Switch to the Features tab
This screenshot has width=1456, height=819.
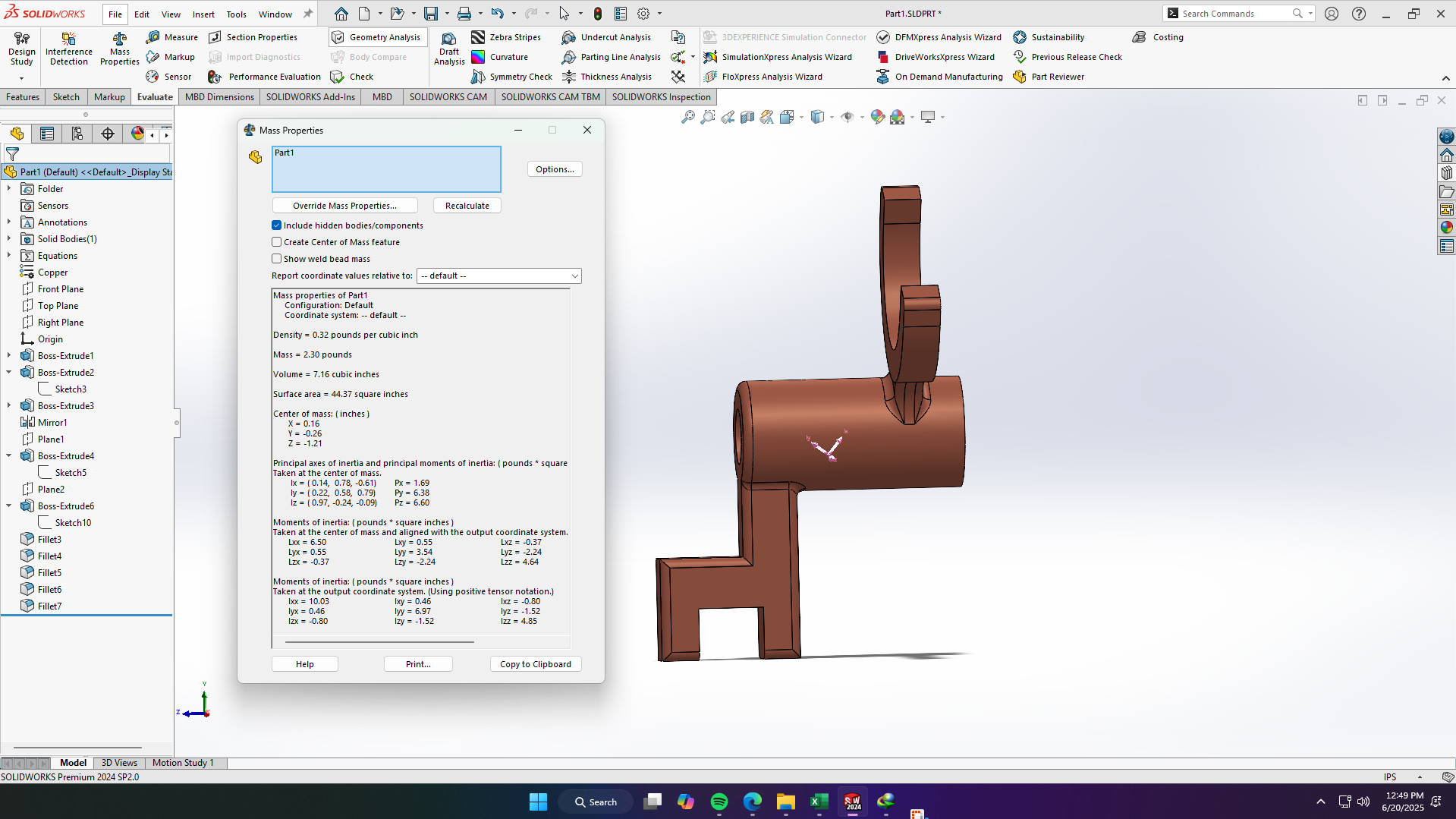[x=23, y=97]
